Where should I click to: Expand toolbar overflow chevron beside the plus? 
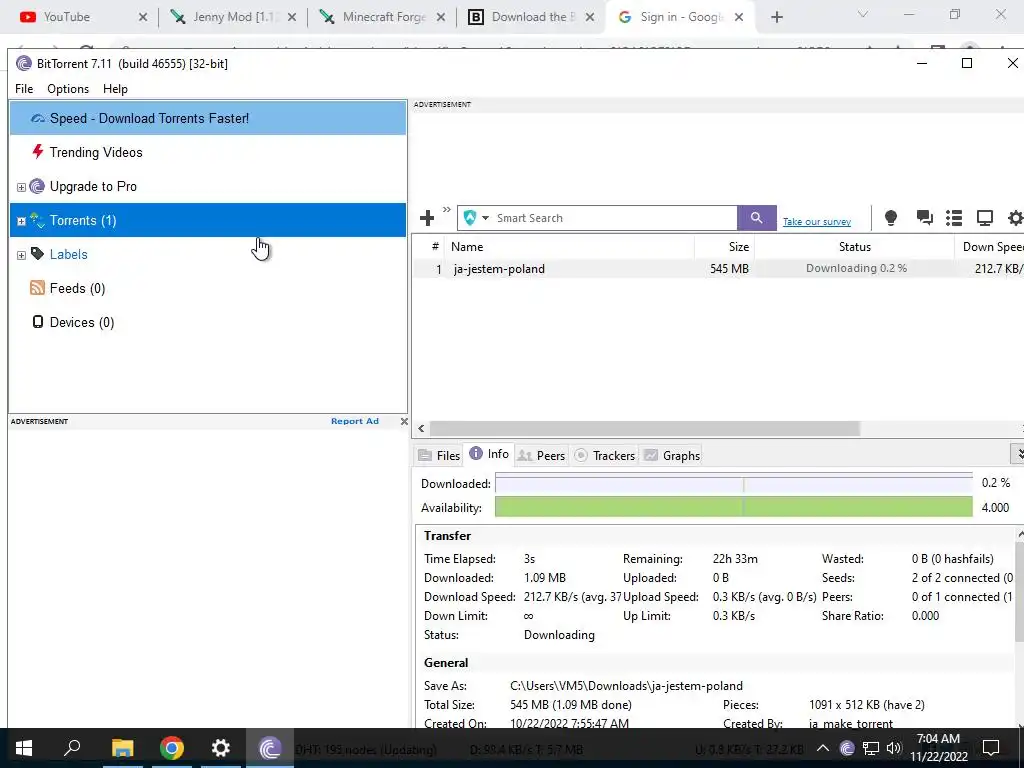(x=447, y=210)
